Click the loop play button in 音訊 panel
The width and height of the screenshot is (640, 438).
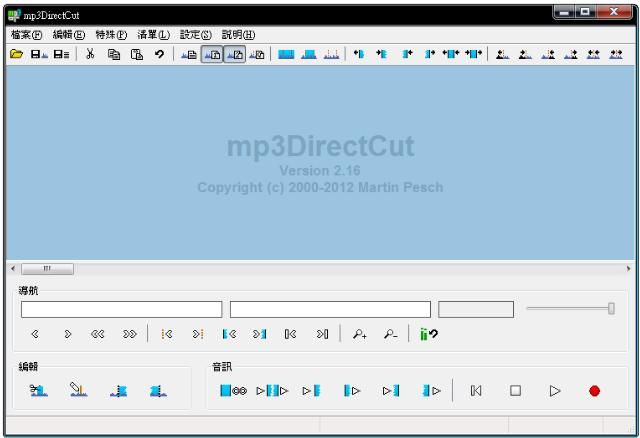233,391
